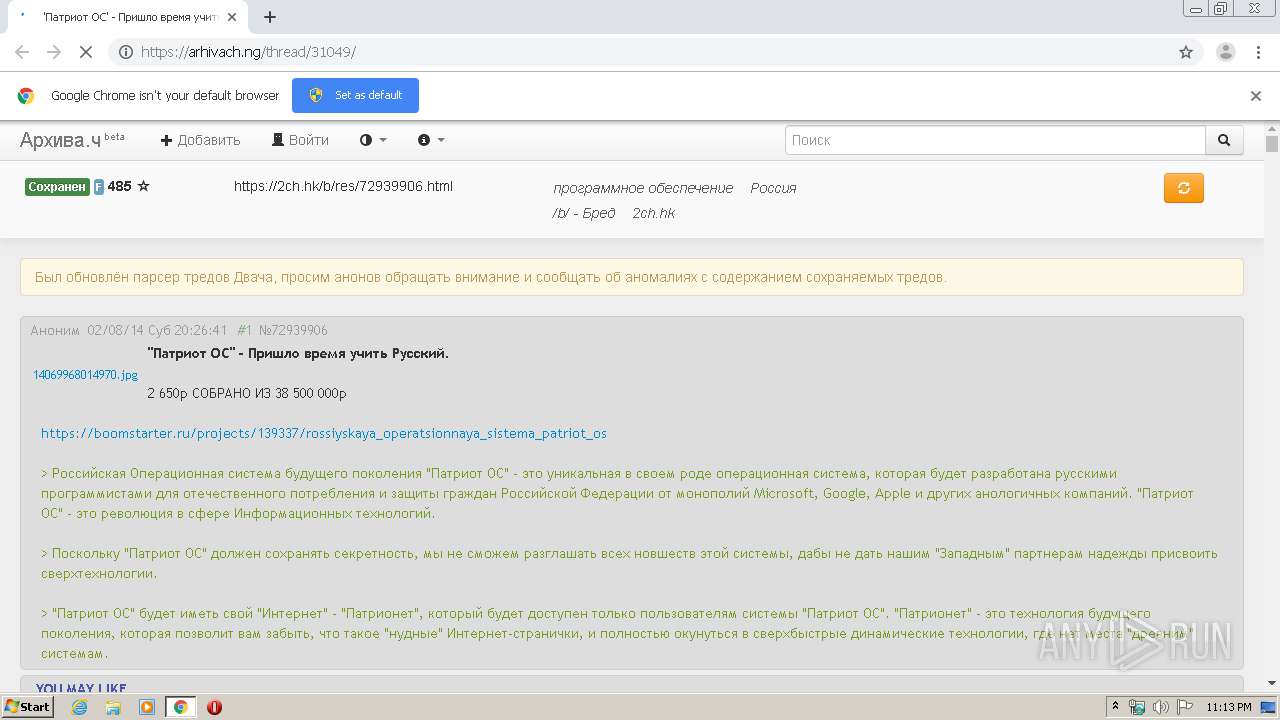This screenshot has width=1280, height=720.
Task: Open attached image 14069968014970.jpg
Action: coord(86,375)
